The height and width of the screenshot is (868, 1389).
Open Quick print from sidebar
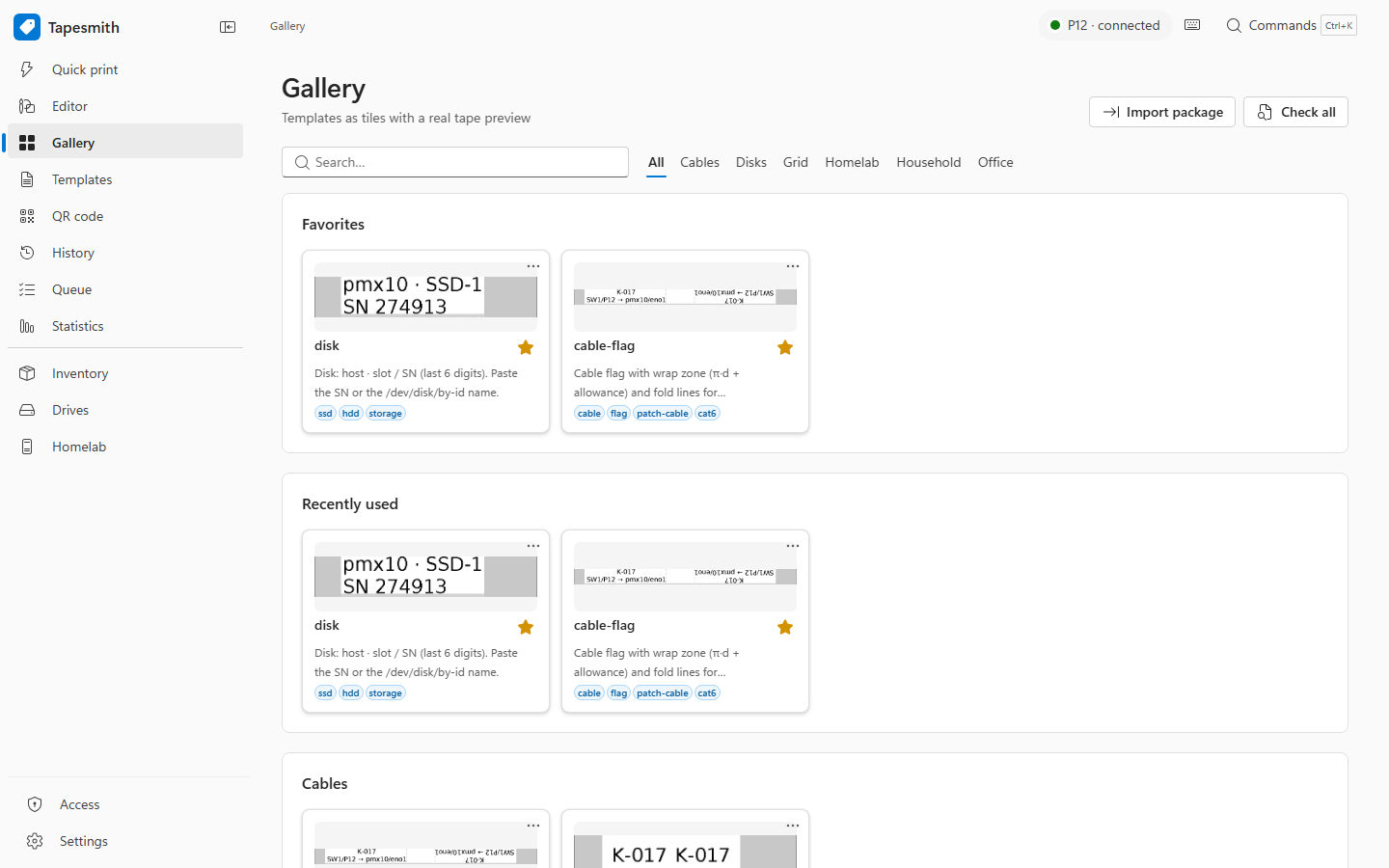125,69
